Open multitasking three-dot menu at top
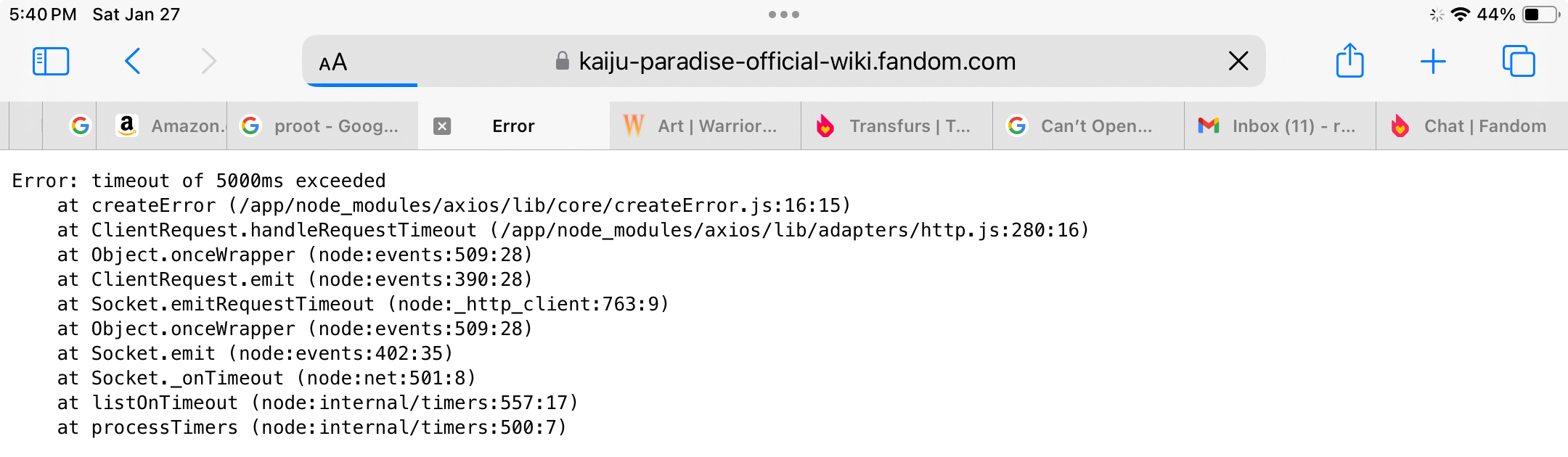Image resolution: width=1568 pixels, height=457 pixels. coord(784,15)
